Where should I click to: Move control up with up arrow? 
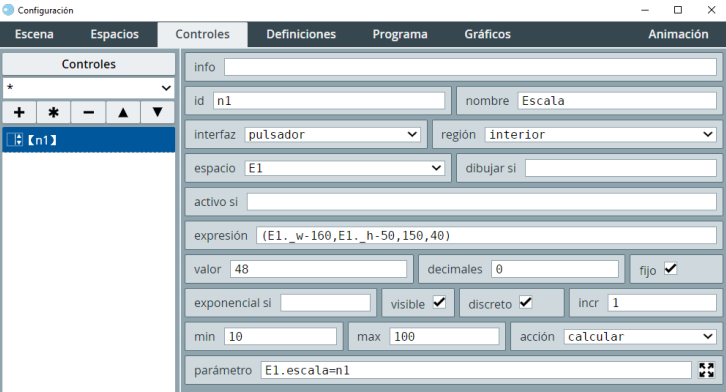tap(123, 112)
